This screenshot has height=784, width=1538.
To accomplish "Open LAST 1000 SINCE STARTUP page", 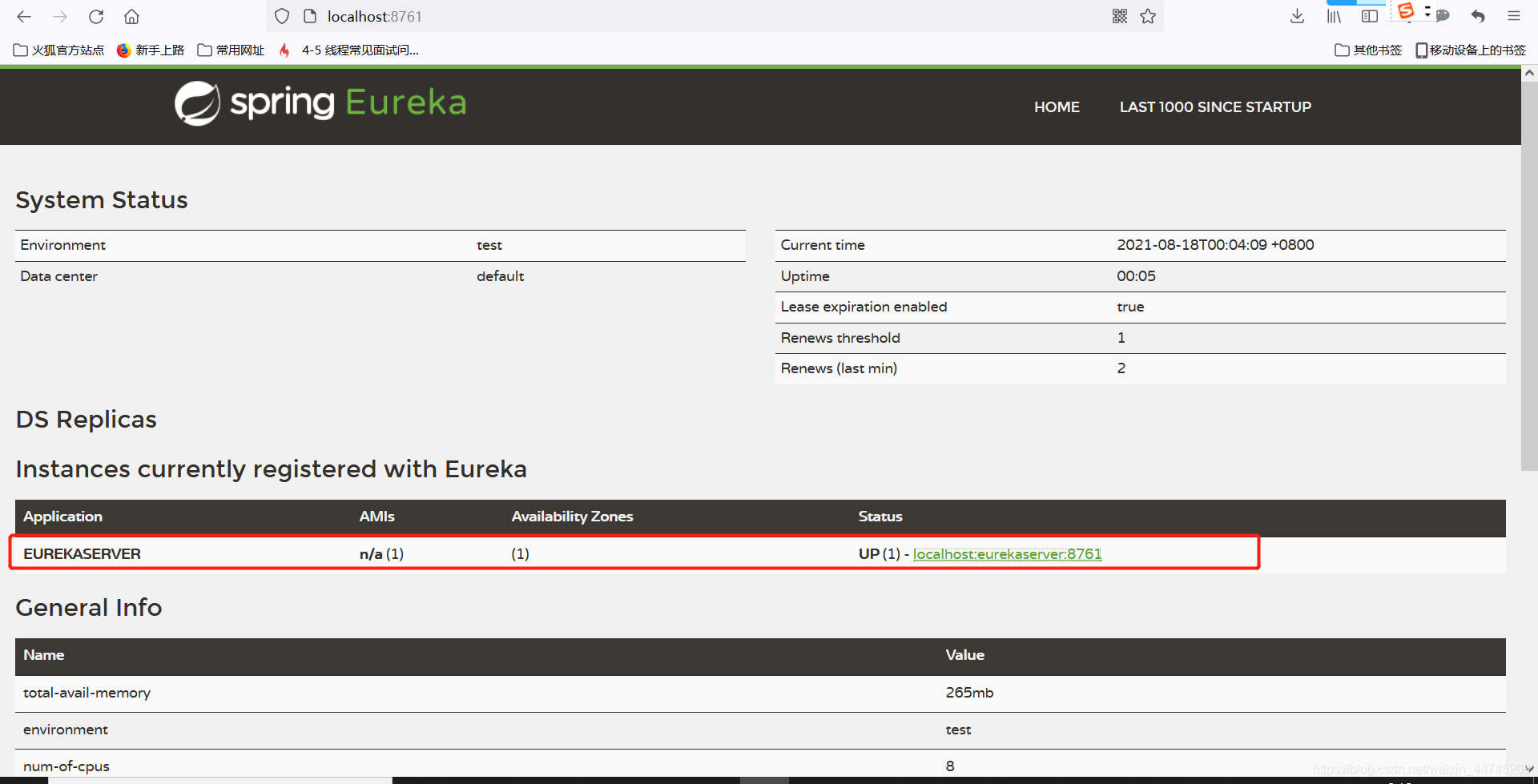I will pos(1215,107).
